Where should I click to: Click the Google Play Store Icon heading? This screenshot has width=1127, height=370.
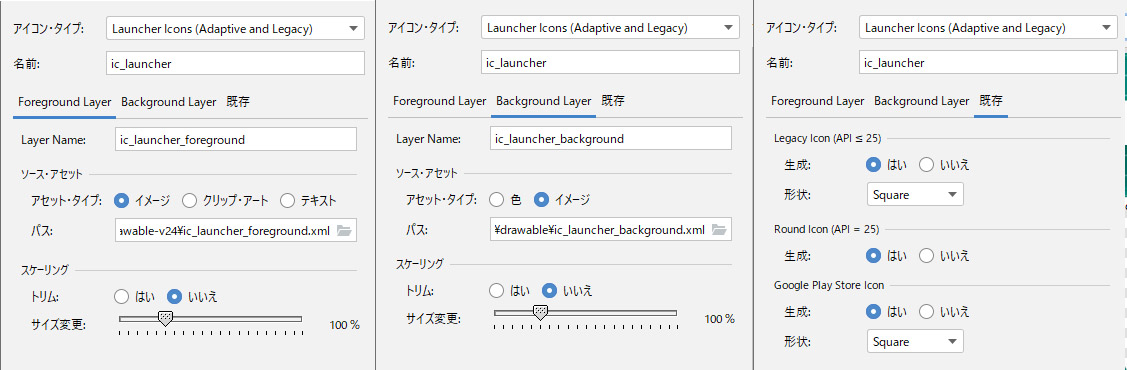(829, 285)
